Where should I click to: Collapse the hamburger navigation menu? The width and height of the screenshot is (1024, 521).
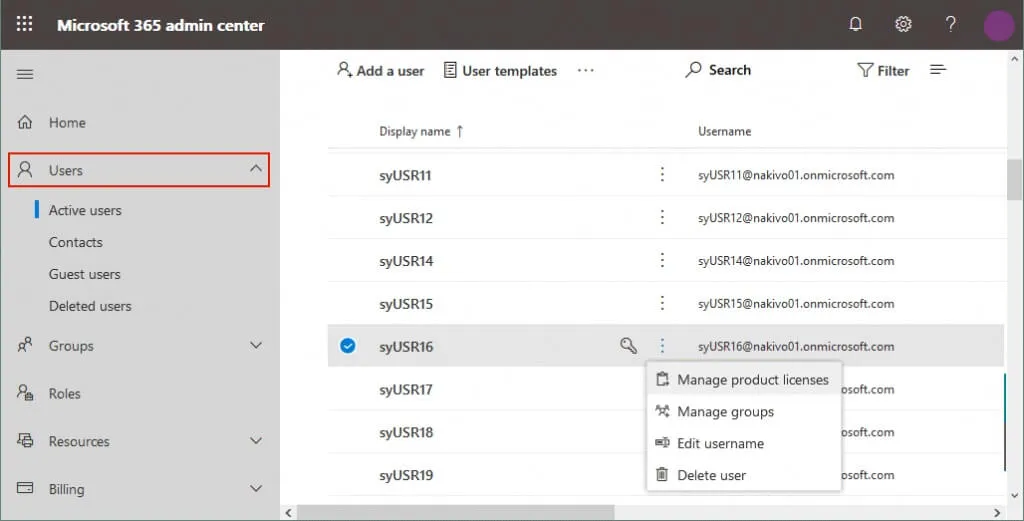point(25,74)
